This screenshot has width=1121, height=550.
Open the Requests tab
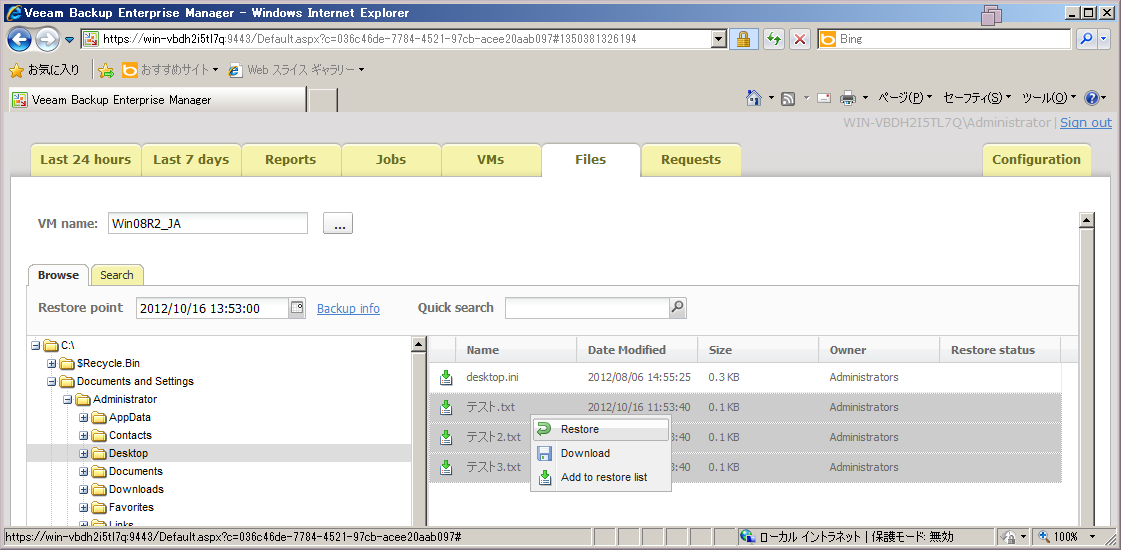691,159
